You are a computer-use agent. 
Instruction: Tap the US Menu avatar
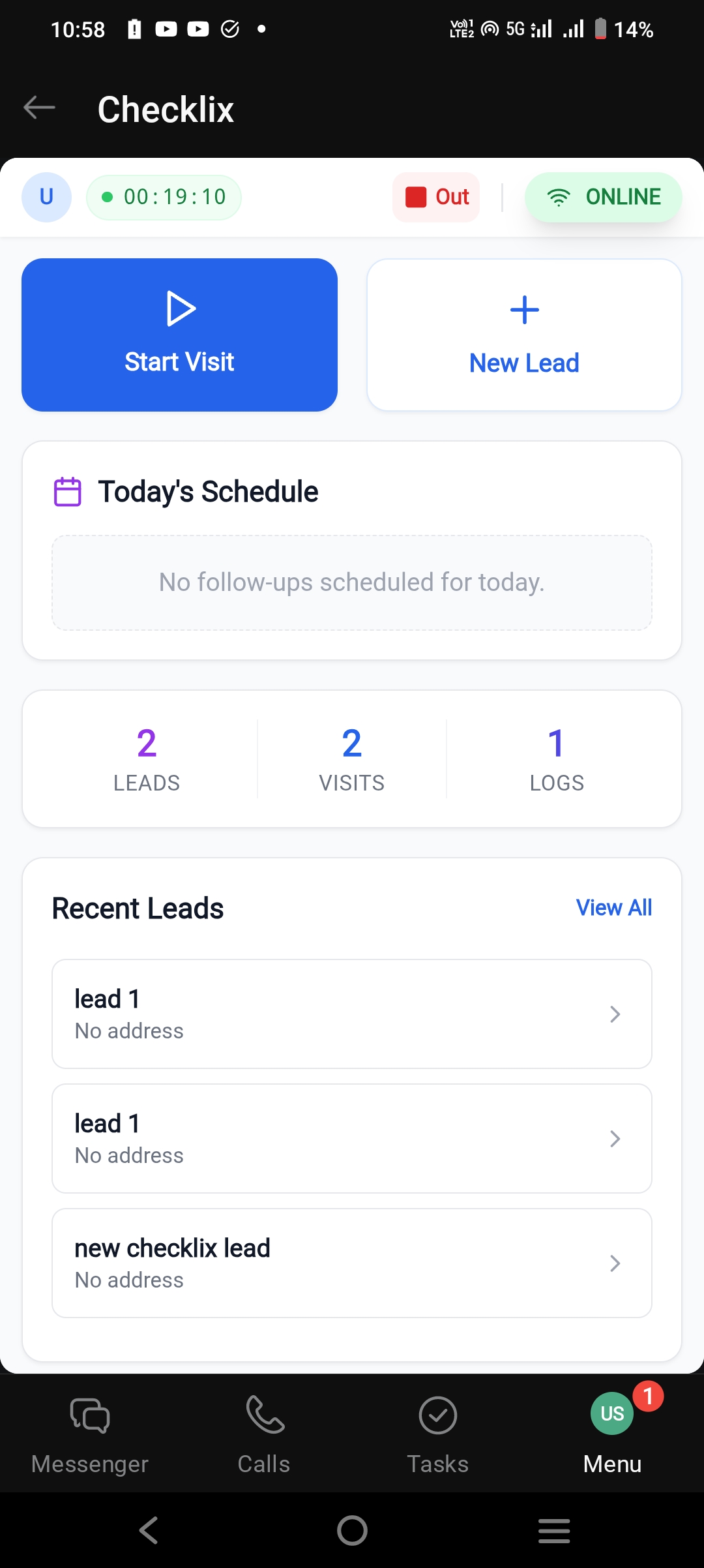pos(611,1413)
